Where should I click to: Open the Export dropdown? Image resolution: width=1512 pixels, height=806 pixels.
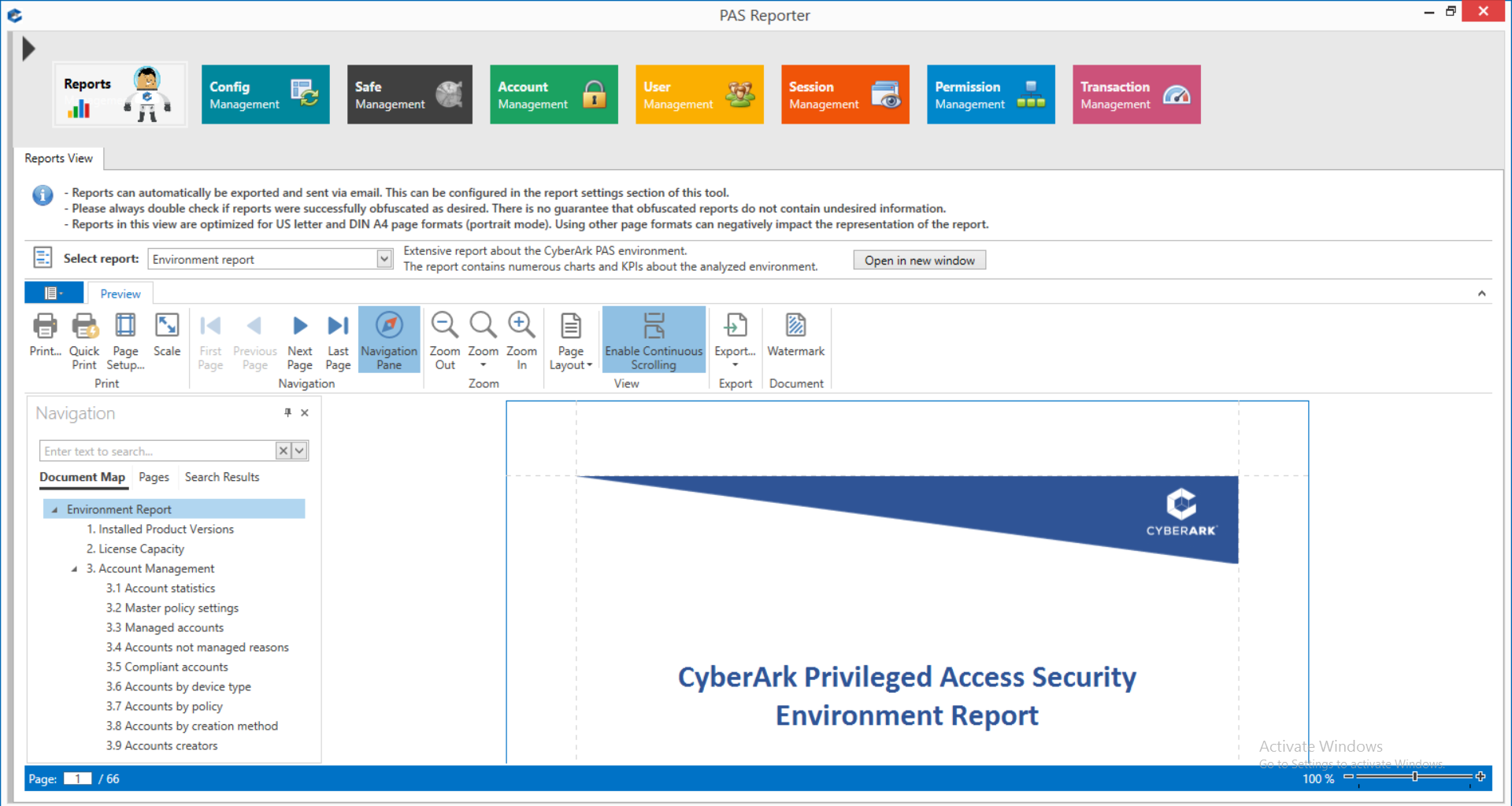point(735,341)
